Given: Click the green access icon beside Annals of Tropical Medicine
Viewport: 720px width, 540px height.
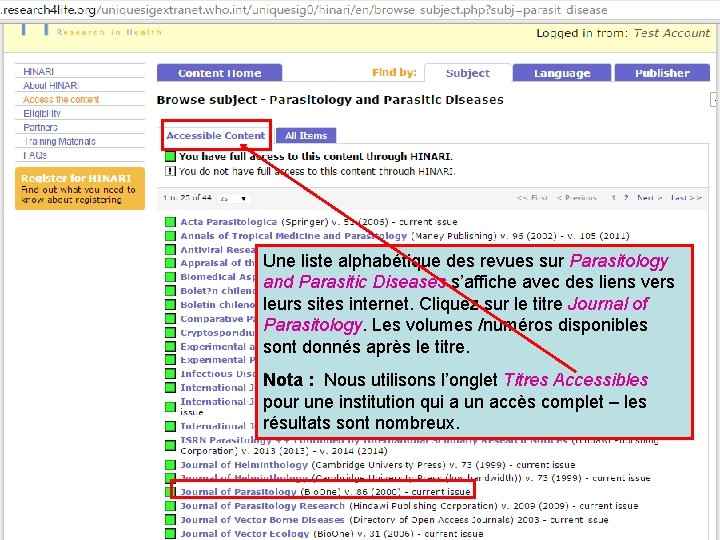Looking at the screenshot, I should pyautogui.click(x=170, y=236).
